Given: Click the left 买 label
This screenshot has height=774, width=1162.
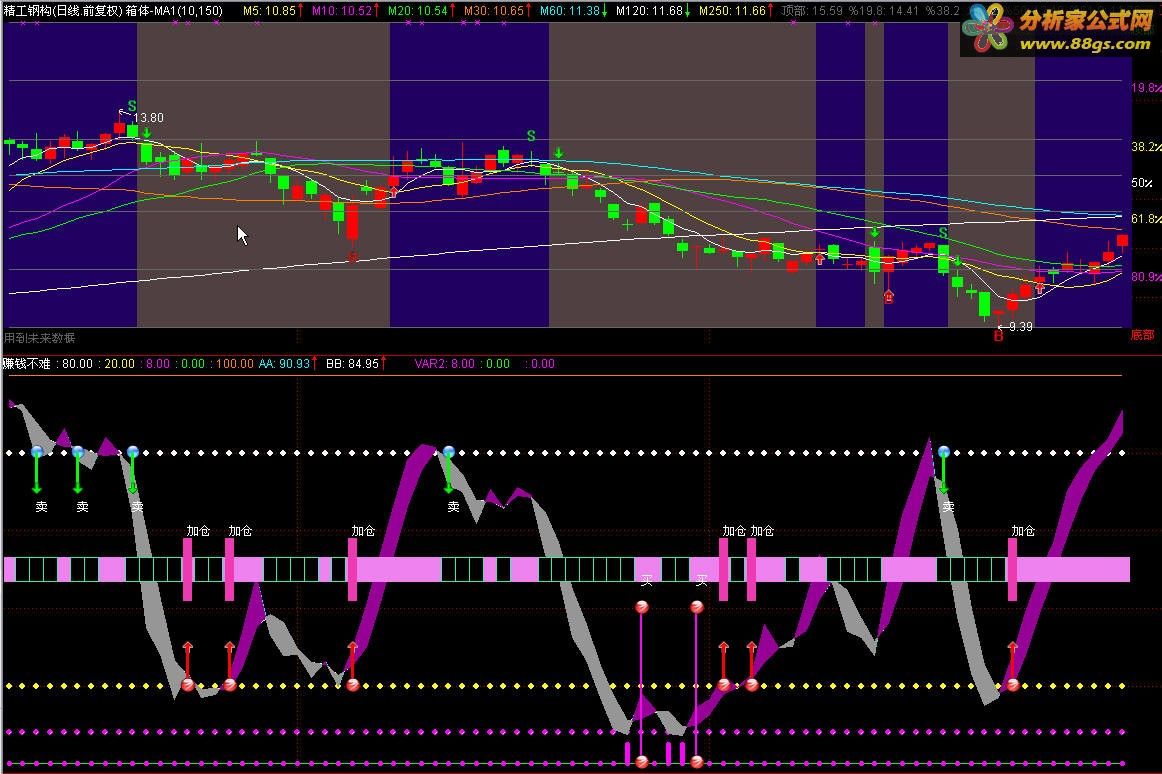Looking at the screenshot, I should click(647, 580).
